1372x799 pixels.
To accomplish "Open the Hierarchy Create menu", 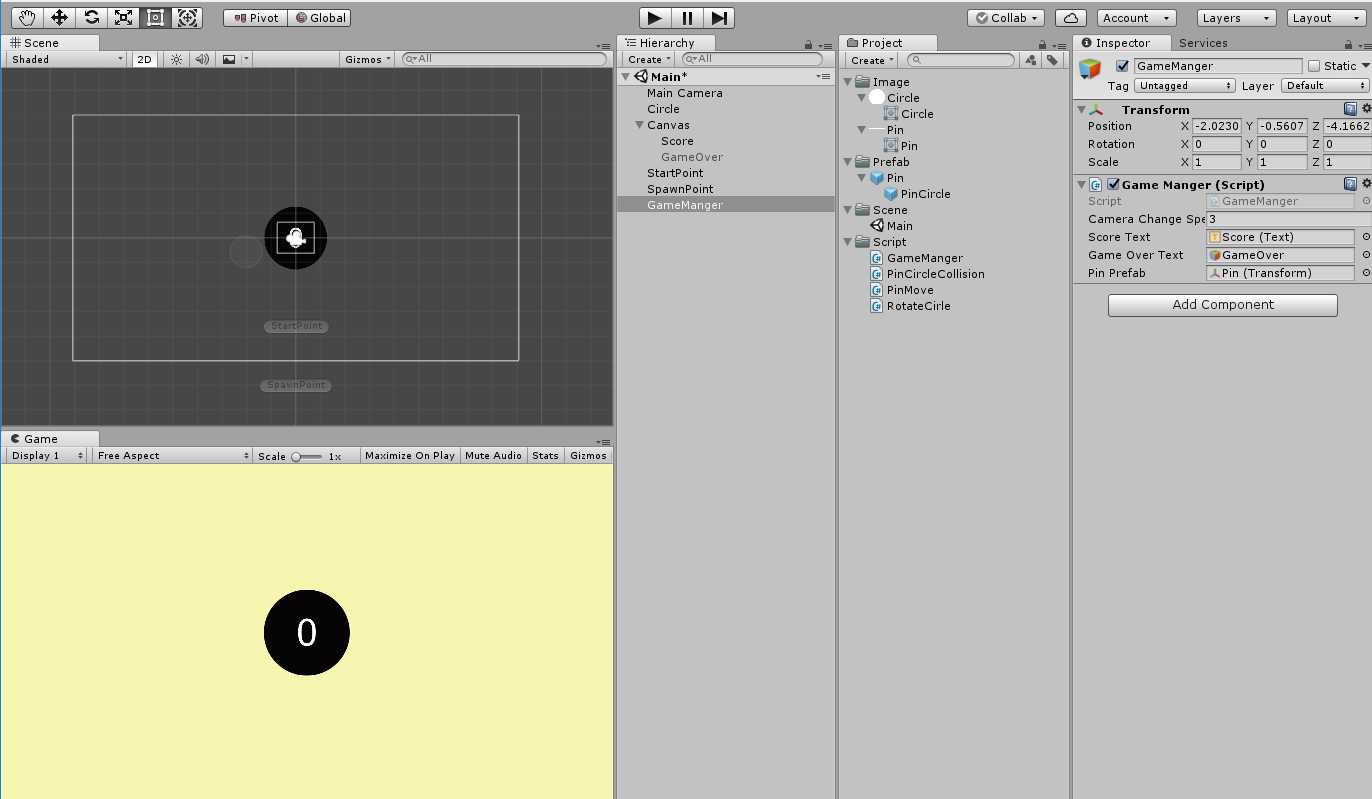I will pyautogui.click(x=649, y=59).
